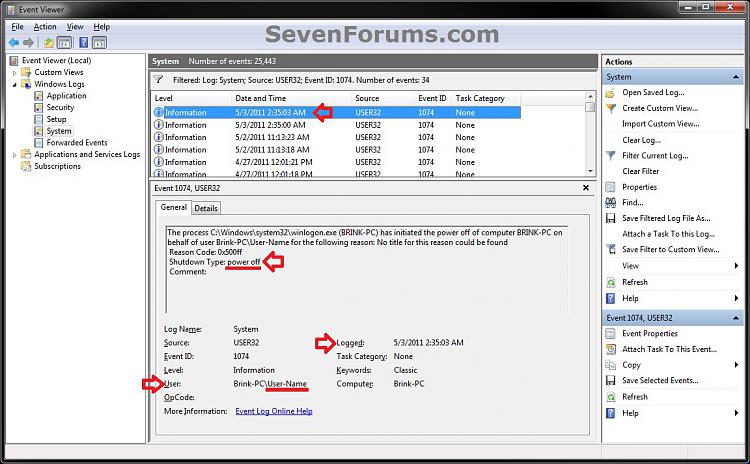
Task: Switch to the Details tab
Action: [206, 208]
